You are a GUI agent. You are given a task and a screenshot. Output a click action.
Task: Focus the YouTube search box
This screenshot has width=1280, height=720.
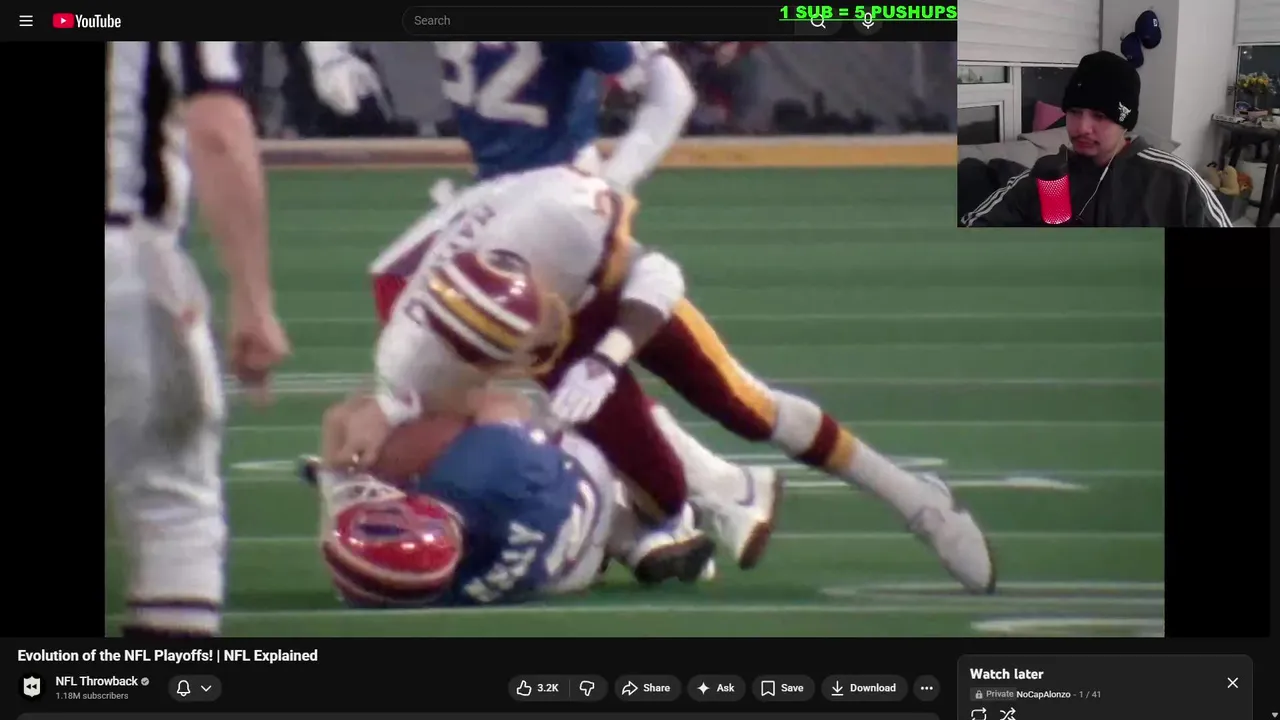click(598, 20)
